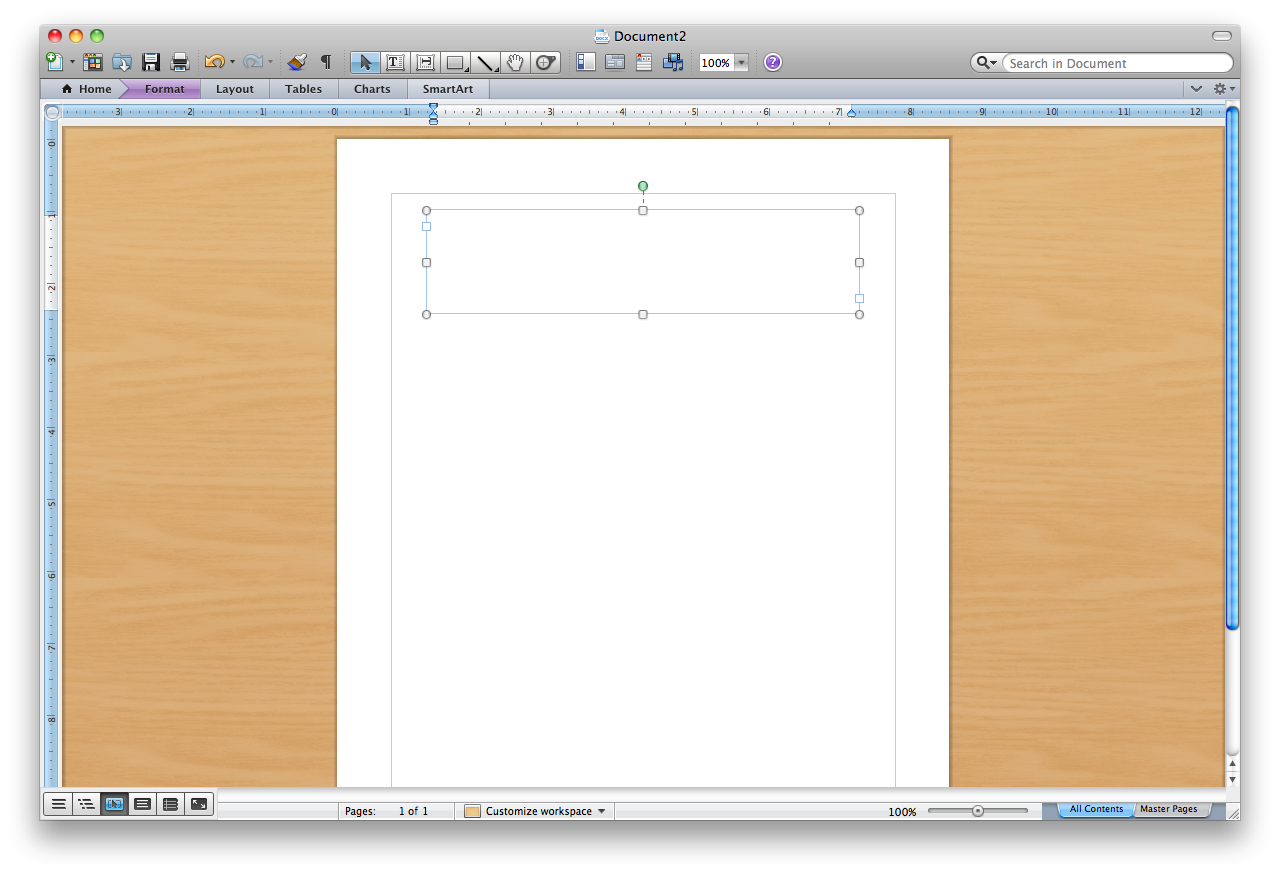
Task: Switch to Draft view button
Action: (59, 803)
